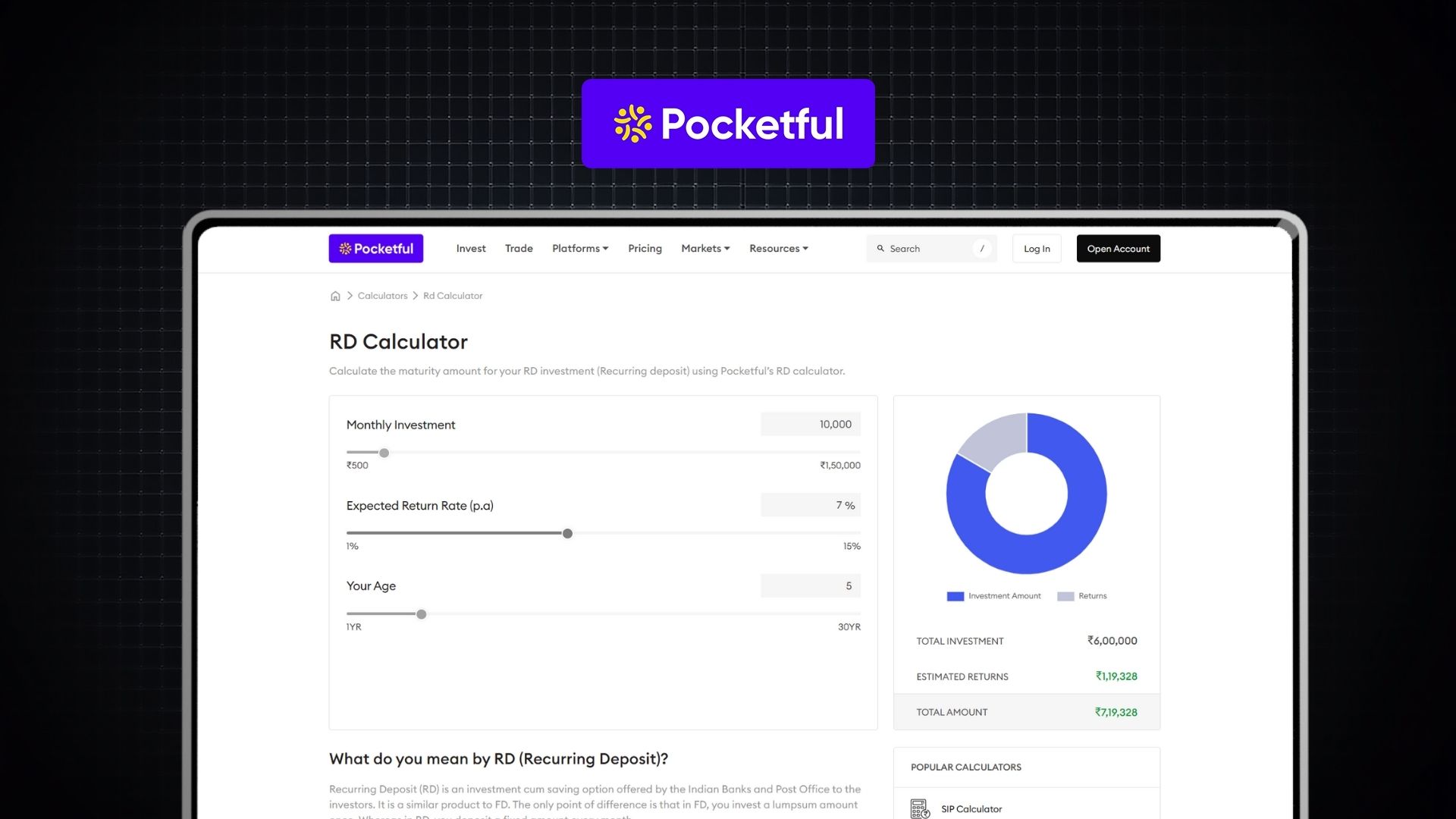Click the Returns legend swatch

[1065, 596]
